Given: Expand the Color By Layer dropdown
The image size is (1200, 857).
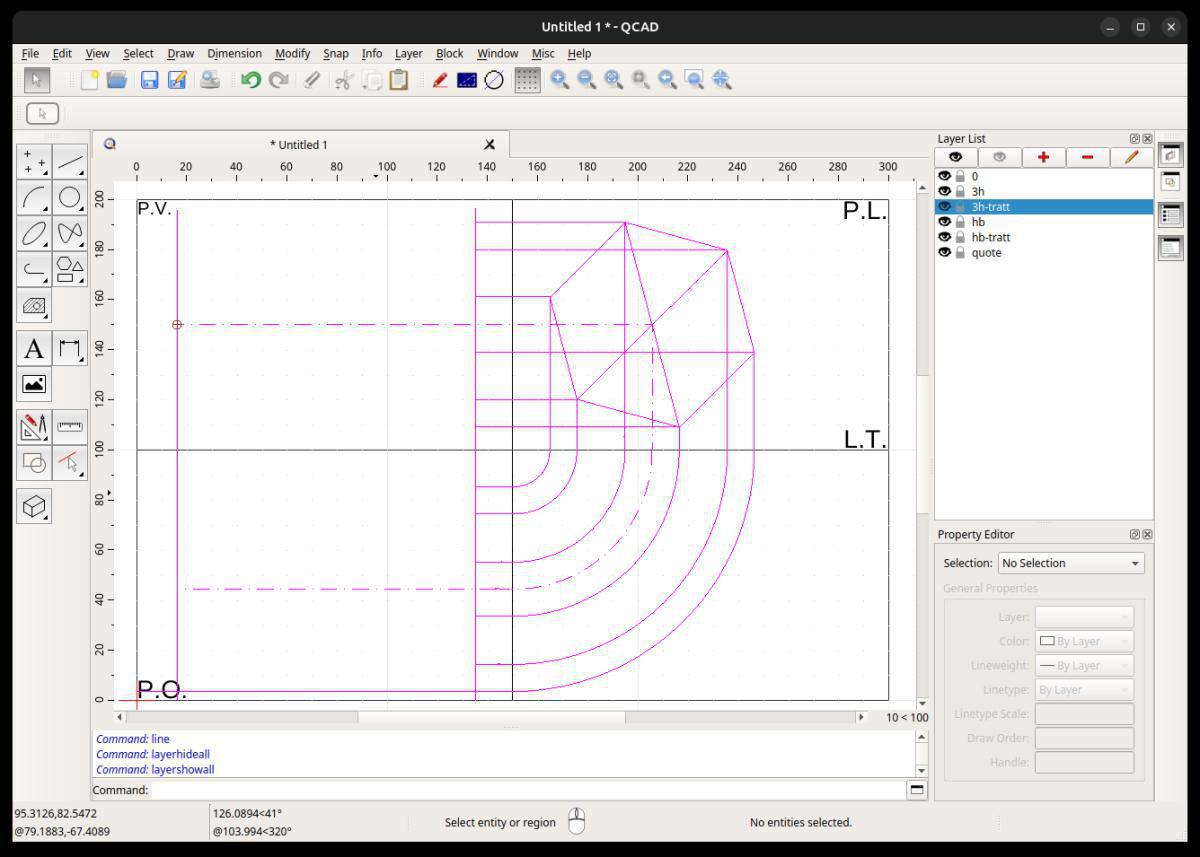Looking at the screenshot, I should click(1083, 641).
